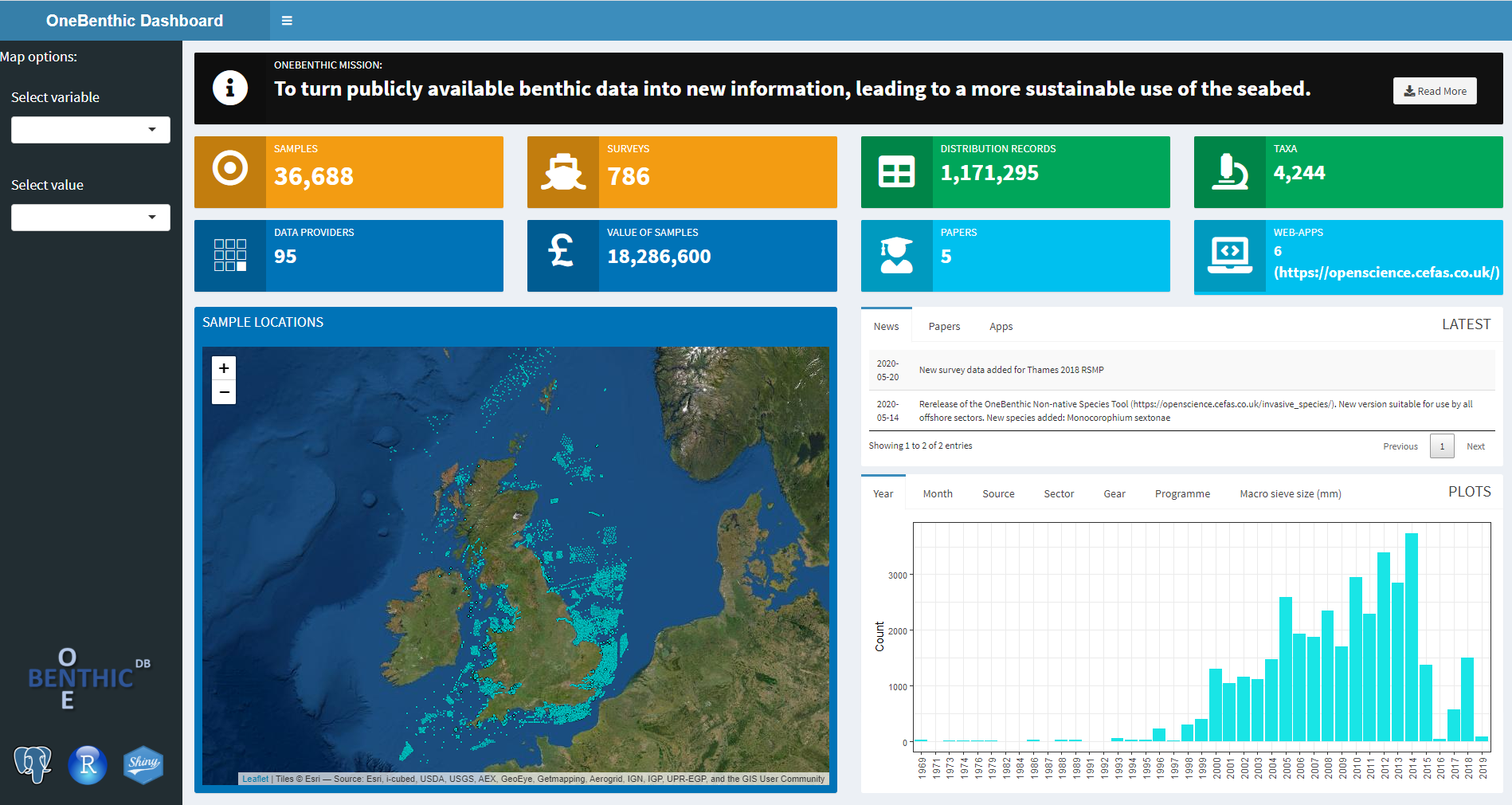The width and height of the screenshot is (1512, 805).
Task: Click the Samples target icon
Action: pos(230,169)
